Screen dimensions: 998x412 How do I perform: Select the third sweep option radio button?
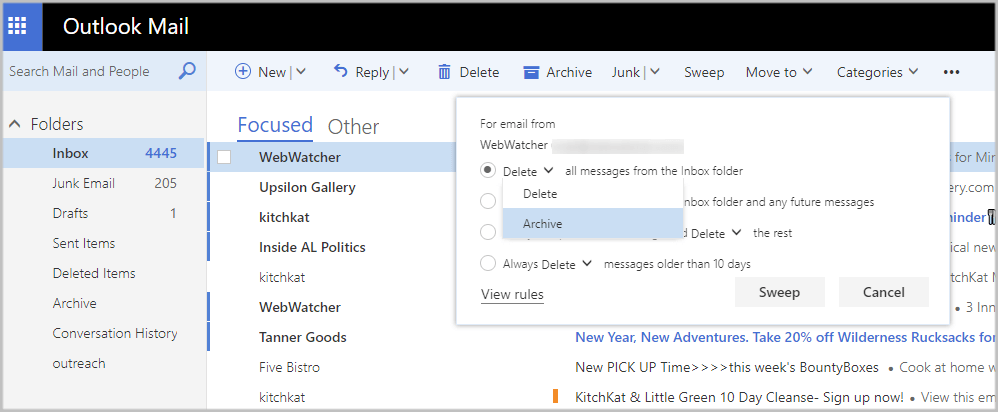tap(488, 232)
